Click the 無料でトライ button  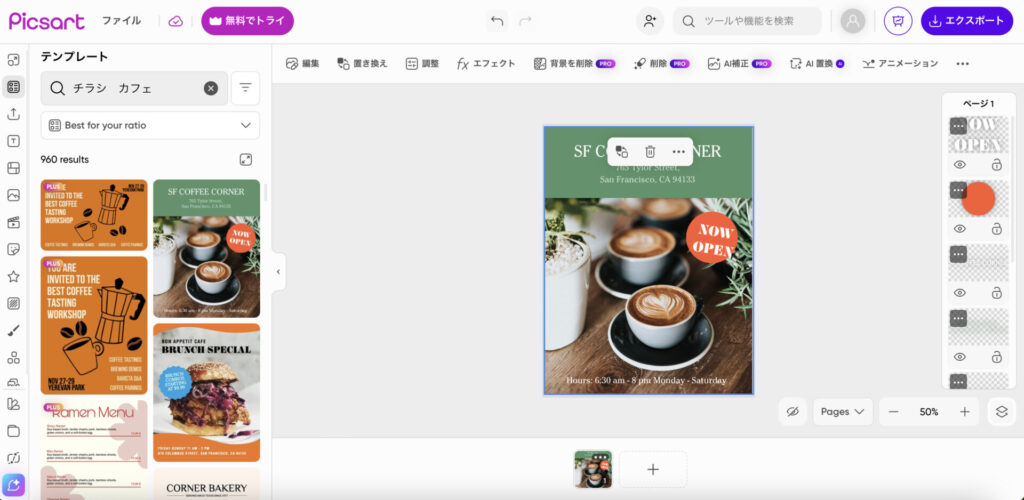(x=247, y=21)
